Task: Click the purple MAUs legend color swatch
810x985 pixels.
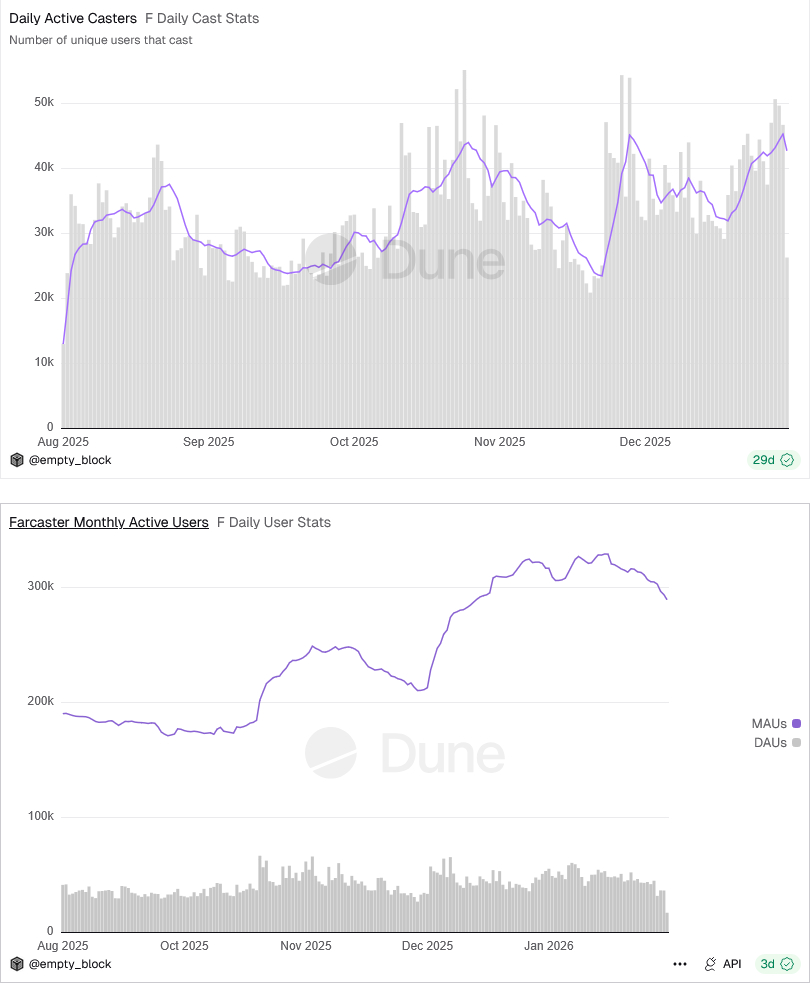Action: (x=796, y=723)
